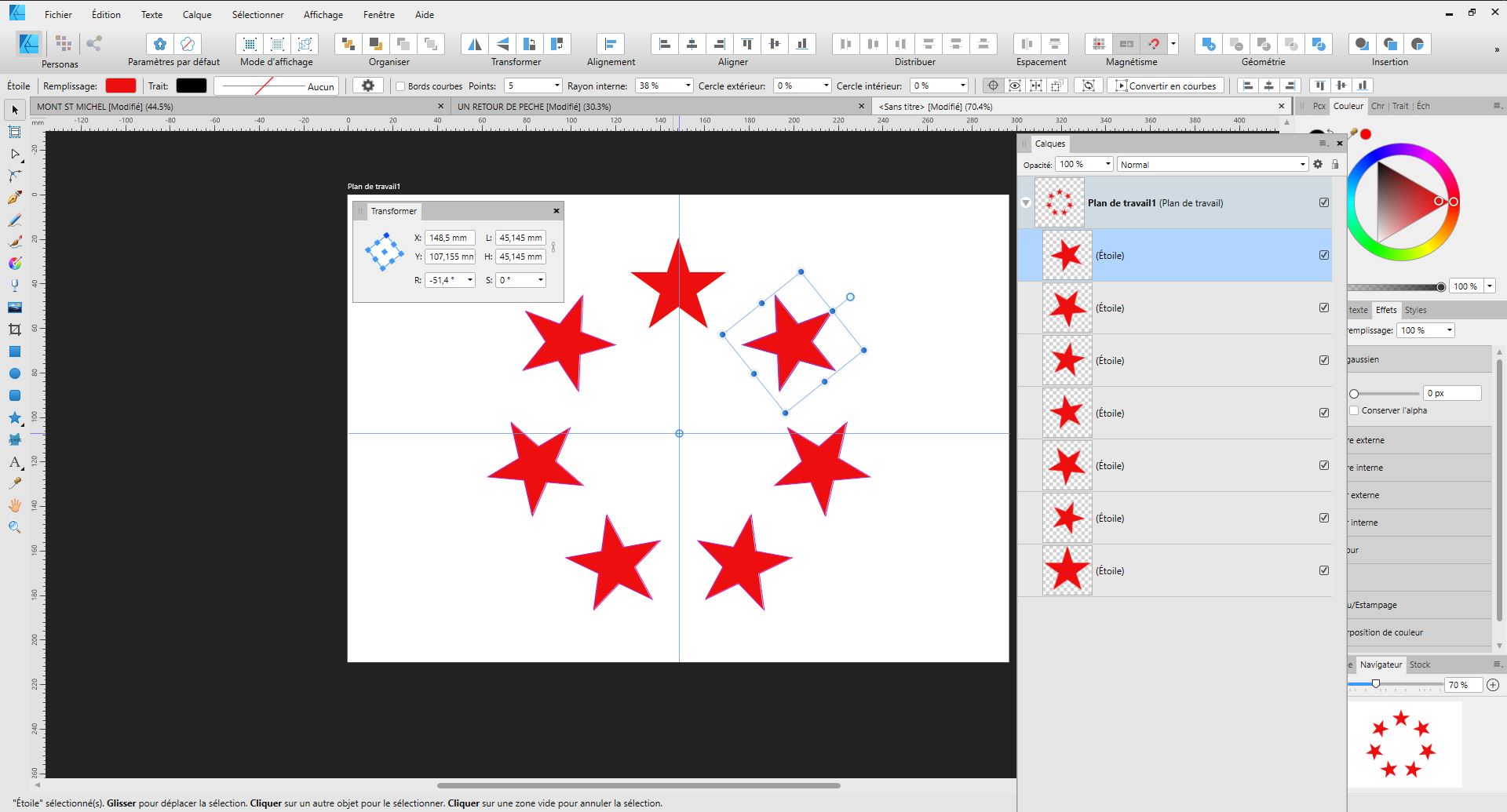Switch to the Export persona
Image resolution: width=1507 pixels, height=812 pixels.
94,44
